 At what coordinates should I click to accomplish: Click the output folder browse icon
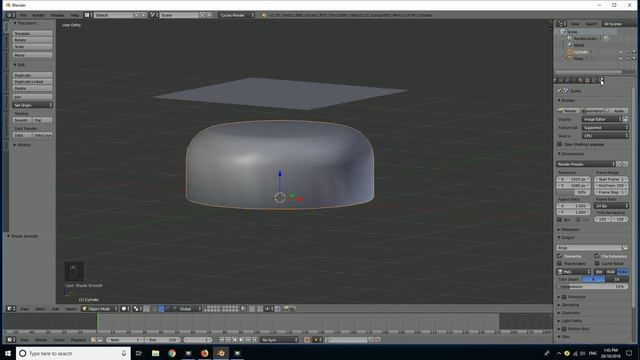coord(625,248)
